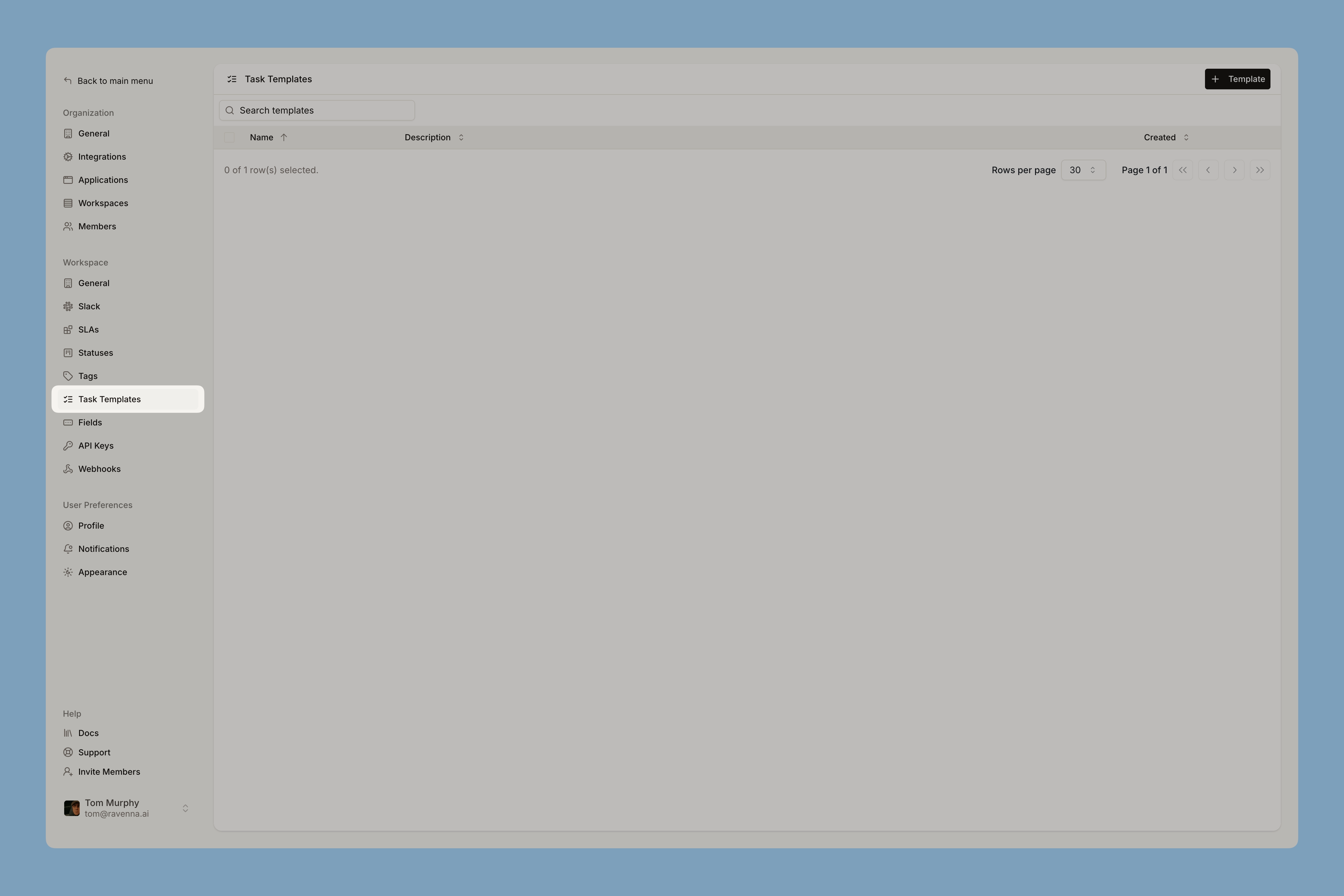Click the API Keys key icon
Screen dimensions: 1344x896
[x=68, y=446]
